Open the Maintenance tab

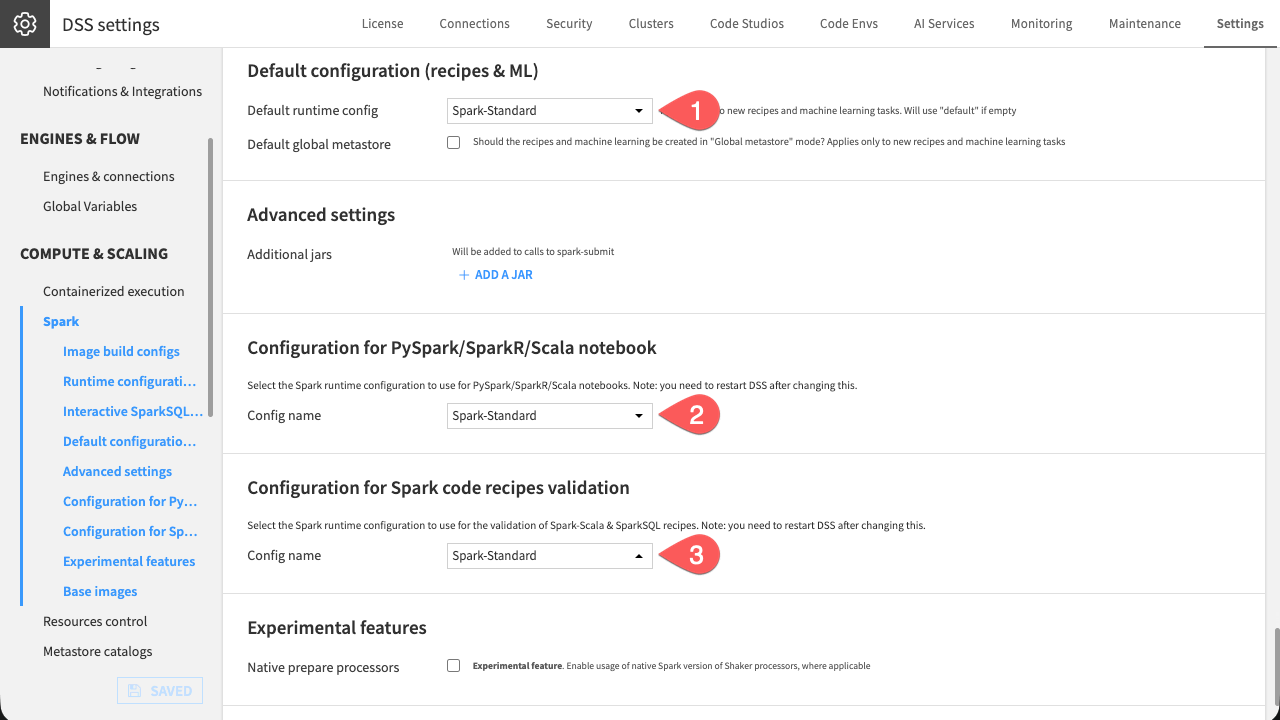click(x=1144, y=24)
